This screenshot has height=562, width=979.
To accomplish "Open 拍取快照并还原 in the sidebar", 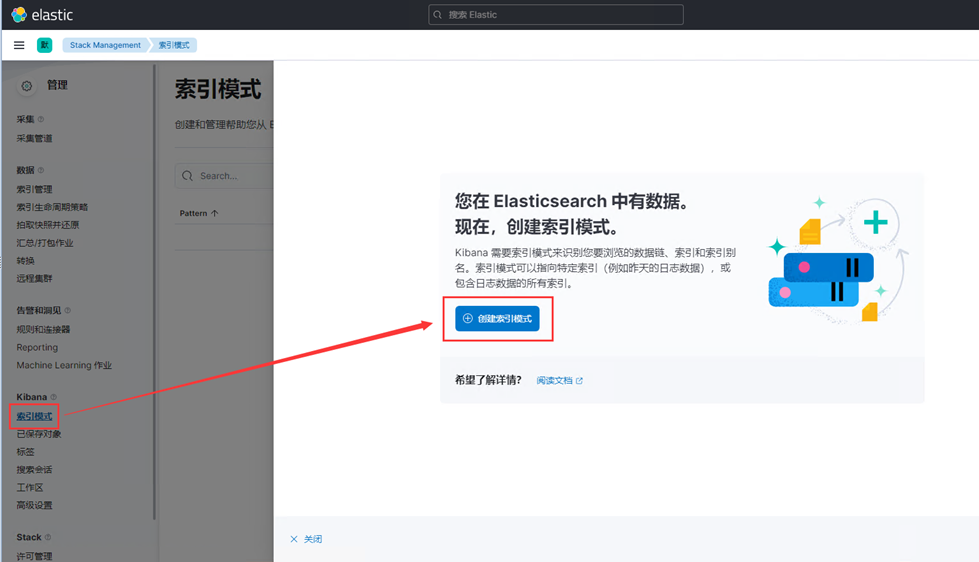I will click(x=47, y=225).
